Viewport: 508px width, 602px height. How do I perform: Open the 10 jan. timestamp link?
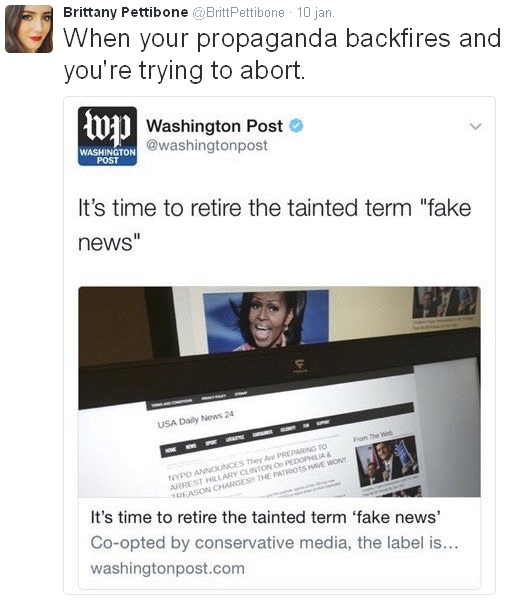coord(316,13)
